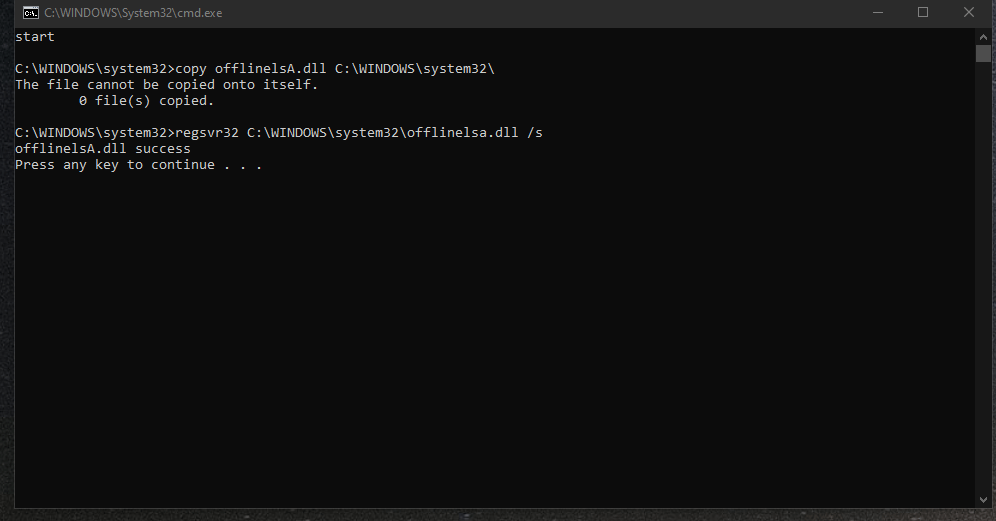Click the scrollbar down arrow

tap(983, 499)
